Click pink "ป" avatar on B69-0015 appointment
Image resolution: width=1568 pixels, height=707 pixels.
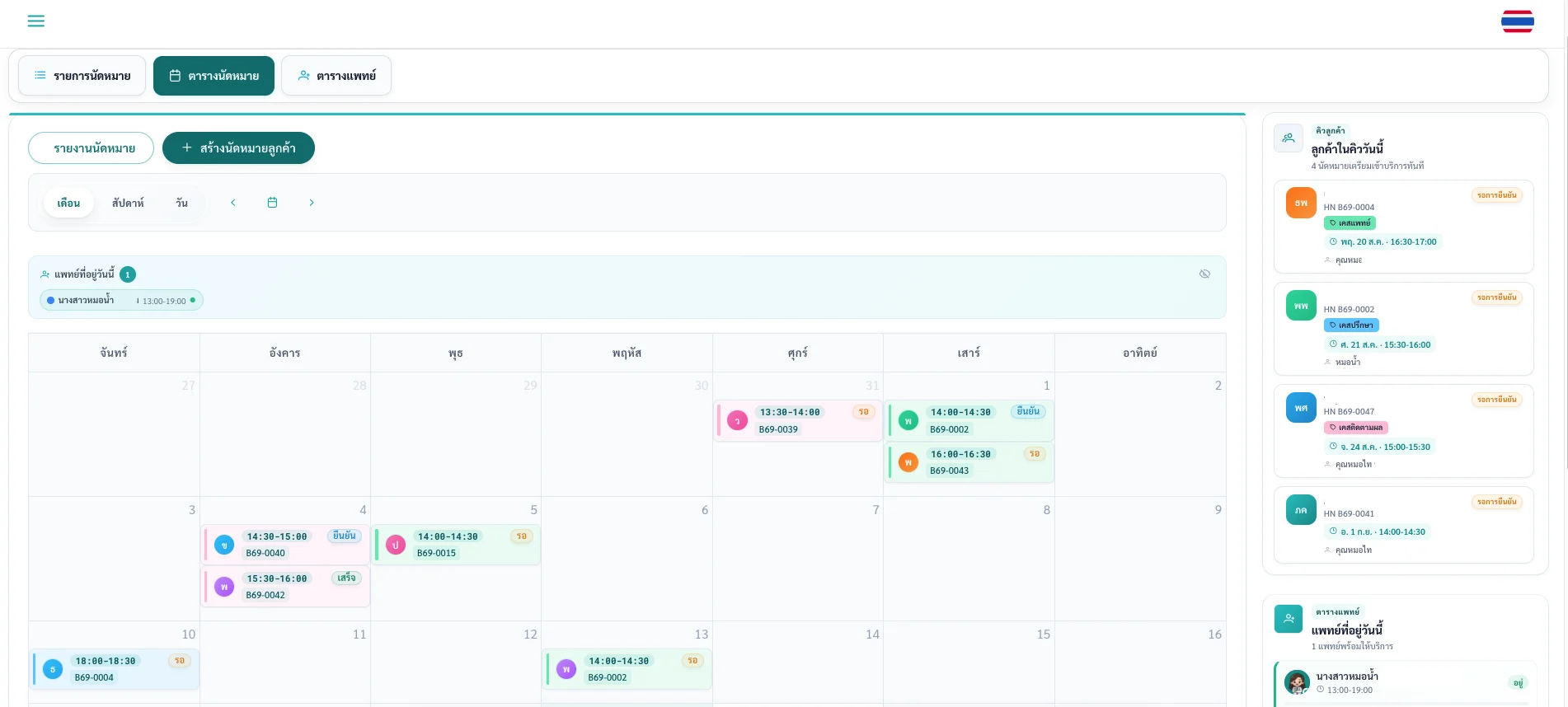[x=396, y=545]
